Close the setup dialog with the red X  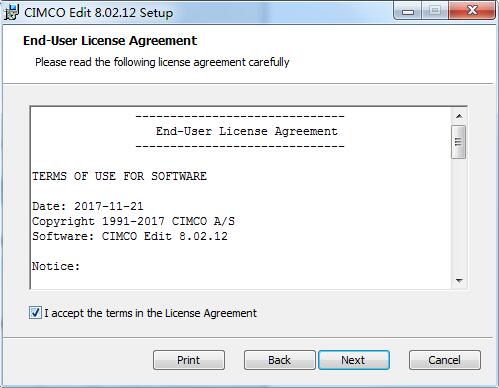point(472,11)
